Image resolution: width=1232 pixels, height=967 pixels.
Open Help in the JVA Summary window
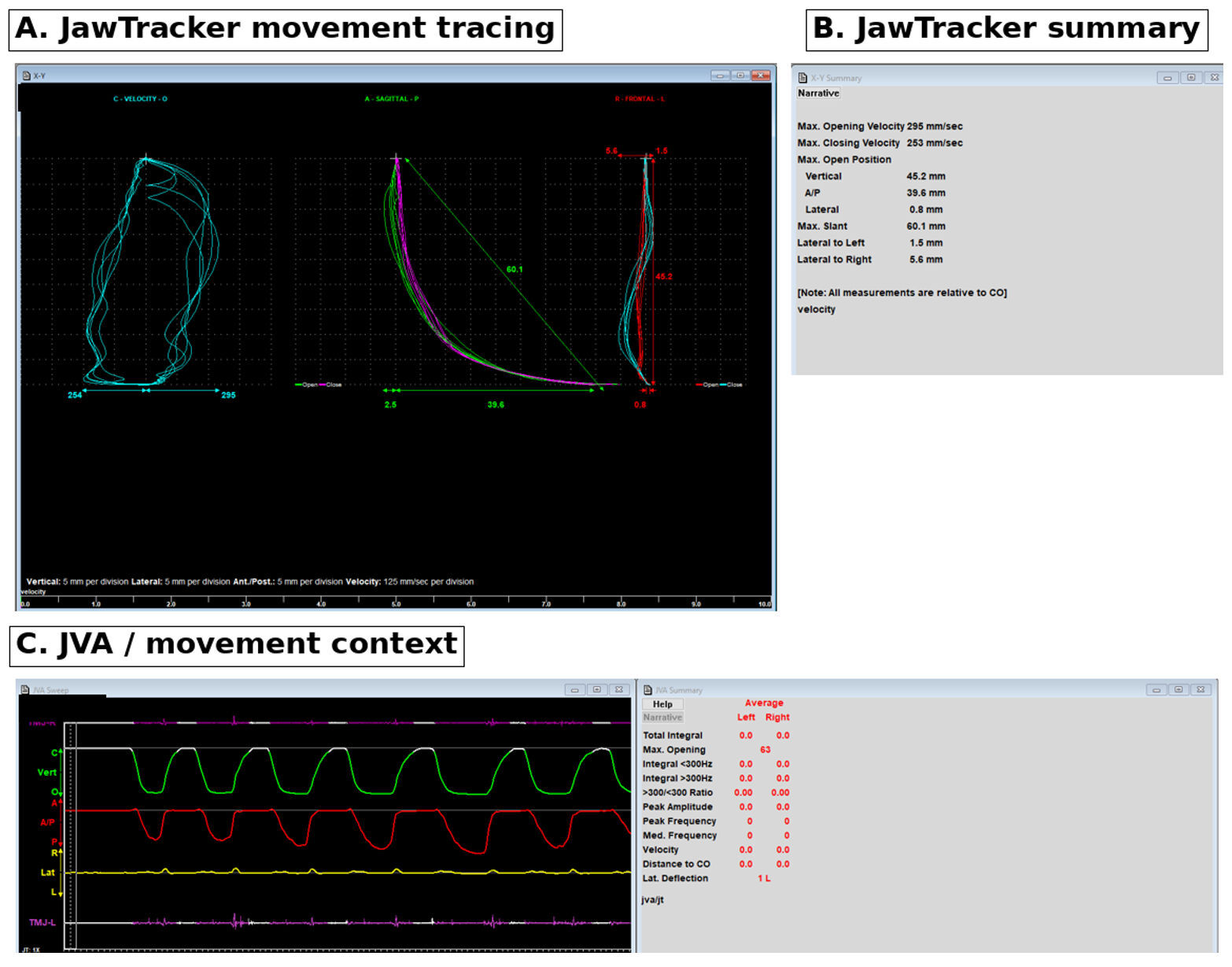coord(662,704)
